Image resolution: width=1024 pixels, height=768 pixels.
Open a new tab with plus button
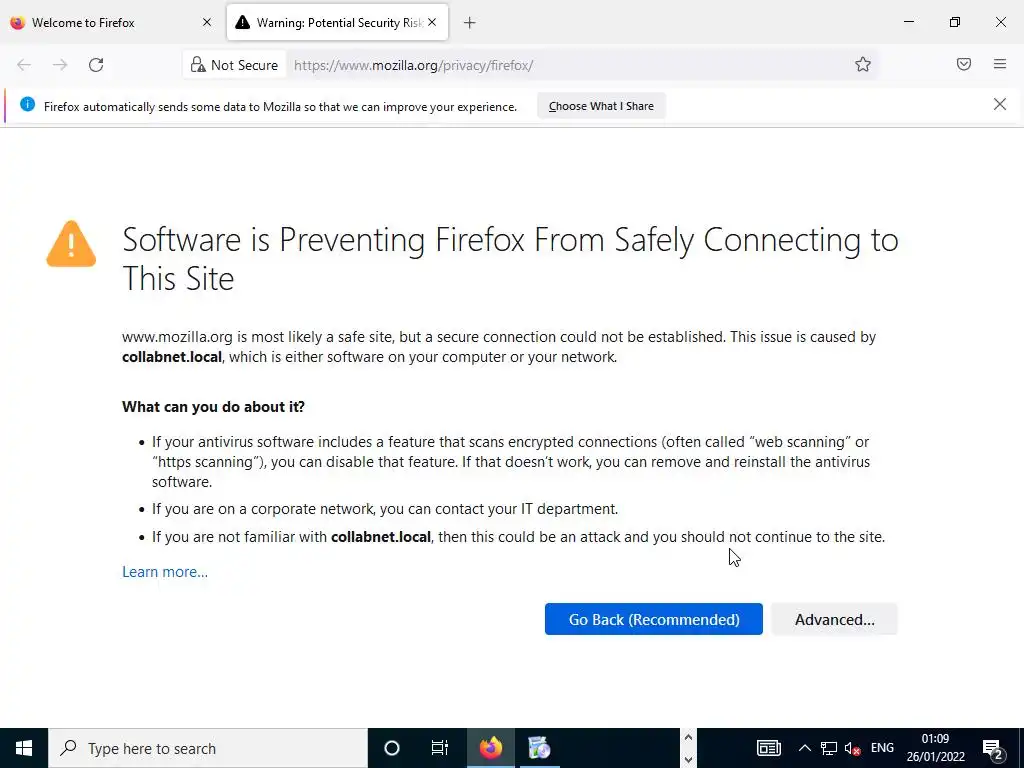[x=470, y=22]
